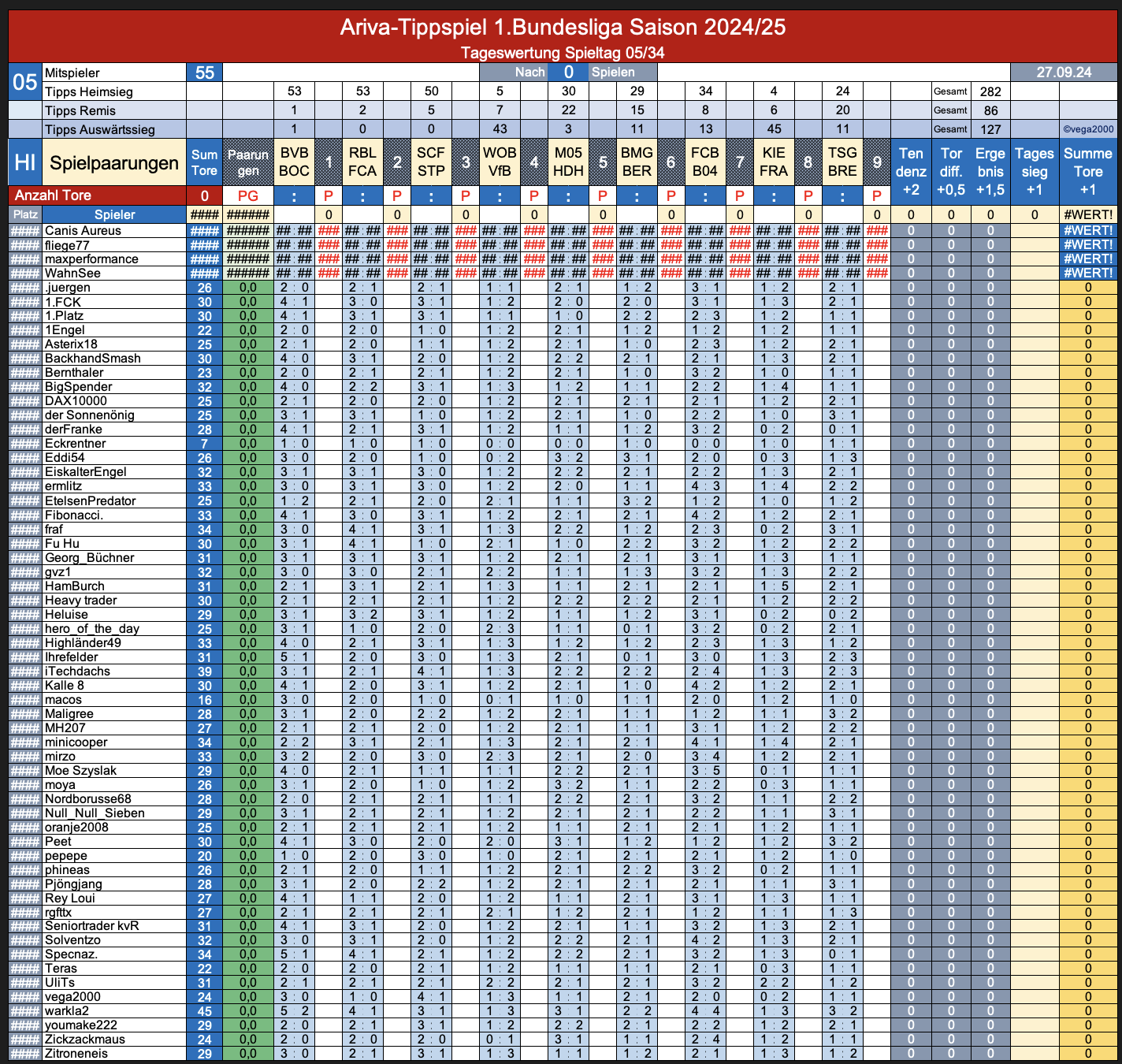Select the Tipps Remis row label
The image size is (1122, 1064).
point(113,110)
